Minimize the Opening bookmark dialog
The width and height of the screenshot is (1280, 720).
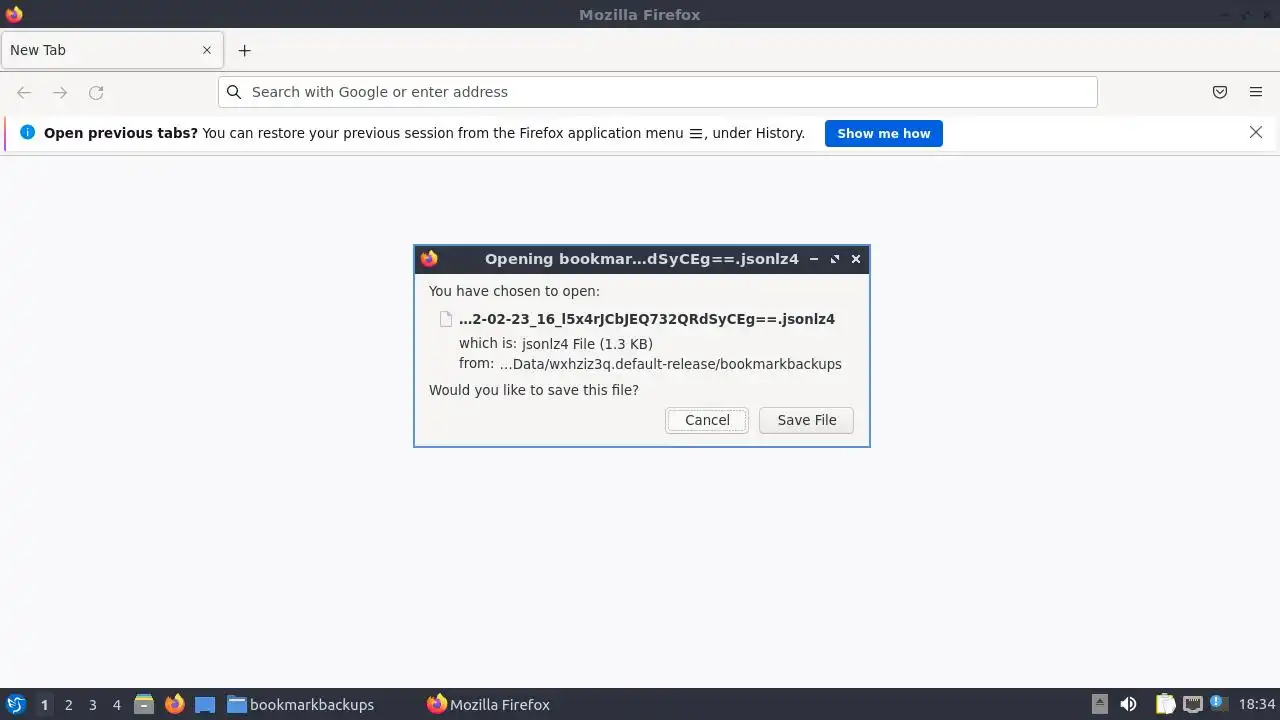point(814,259)
